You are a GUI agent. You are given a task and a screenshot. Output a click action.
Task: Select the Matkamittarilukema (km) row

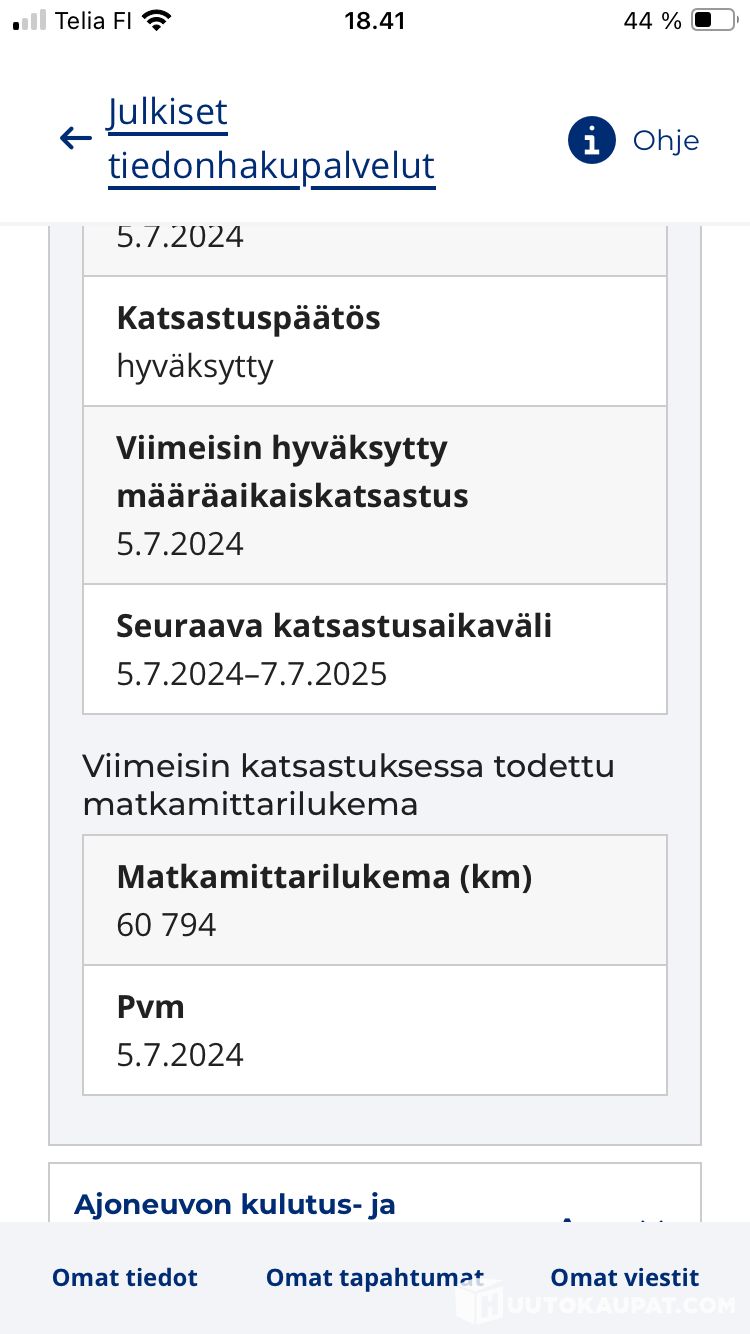click(x=375, y=900)
